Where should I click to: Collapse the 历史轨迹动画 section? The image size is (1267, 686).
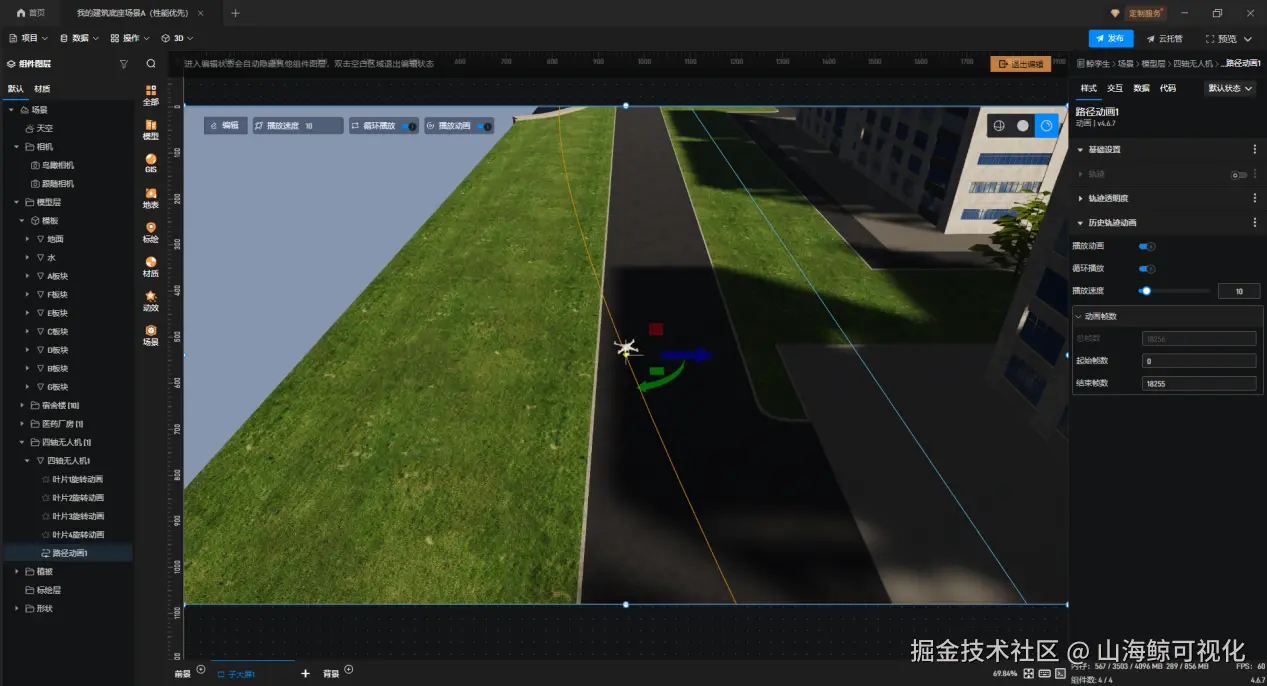1080,222
